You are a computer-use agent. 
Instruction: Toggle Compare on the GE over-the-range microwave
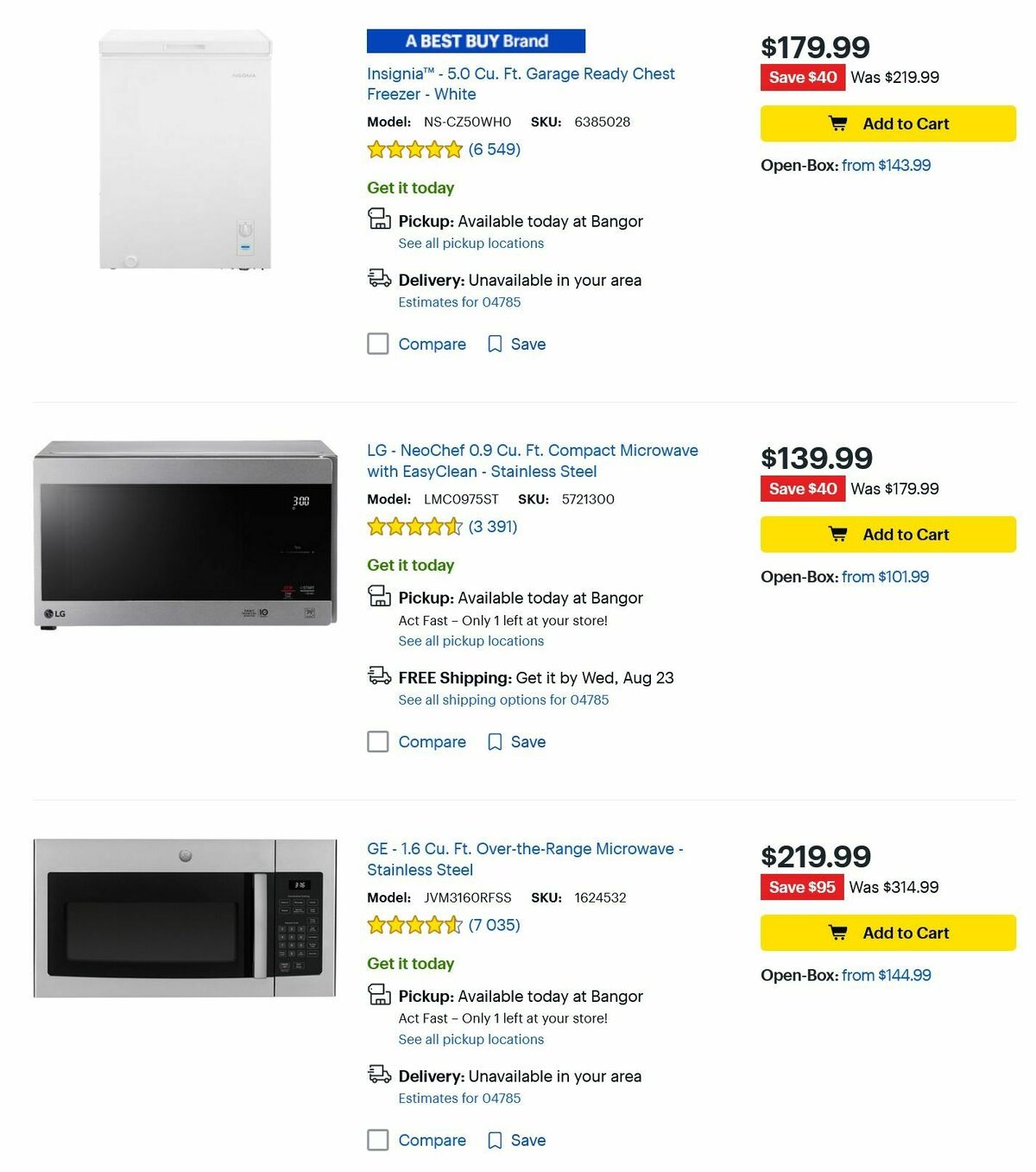[378, 1140]
